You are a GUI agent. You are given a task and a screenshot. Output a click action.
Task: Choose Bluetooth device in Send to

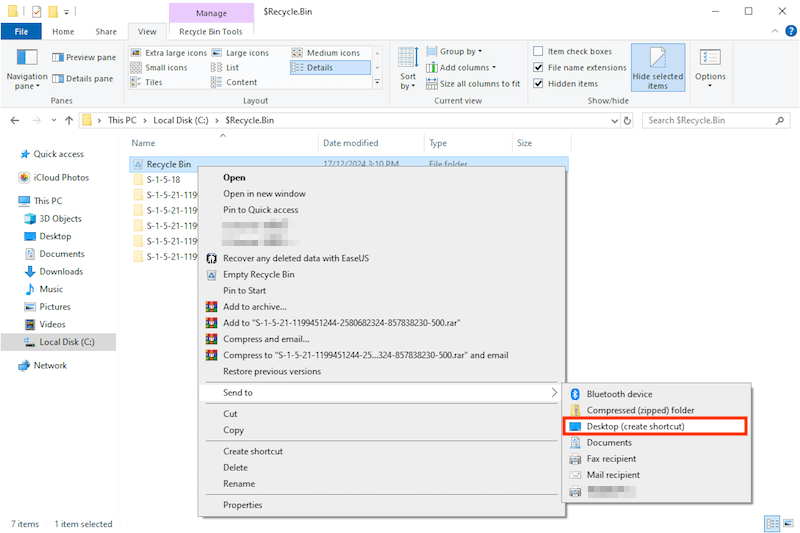tap(619, 394)
